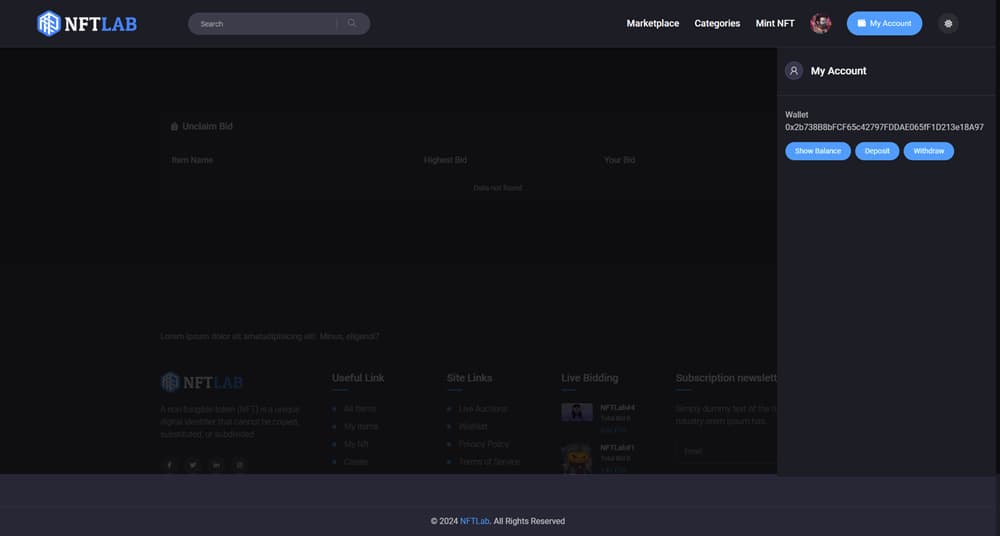This screenshot has width=1000, height=536.
Task: Click the My Account panel heading text
Action: (838, 71)
